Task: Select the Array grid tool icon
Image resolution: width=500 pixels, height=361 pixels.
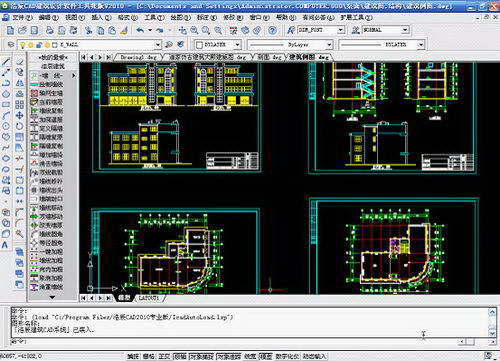Action: pyautogui.click(x=19, y=105)
